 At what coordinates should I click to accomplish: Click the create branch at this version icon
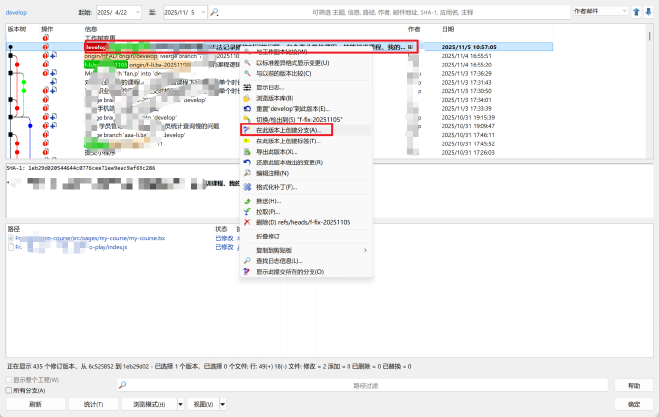248,131
